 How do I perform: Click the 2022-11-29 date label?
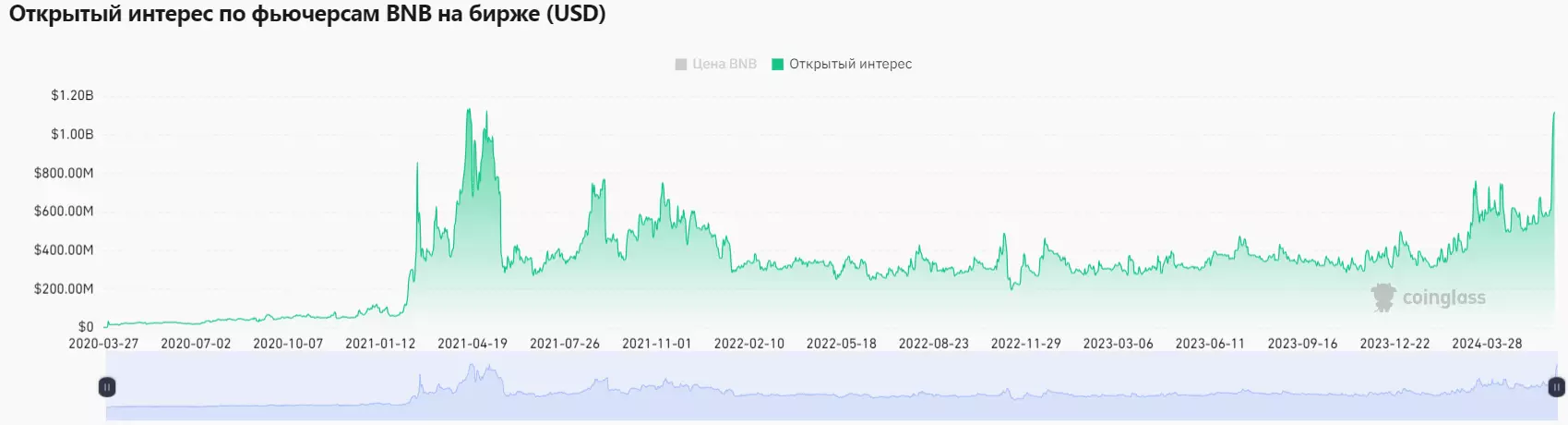click(1026, 343)
